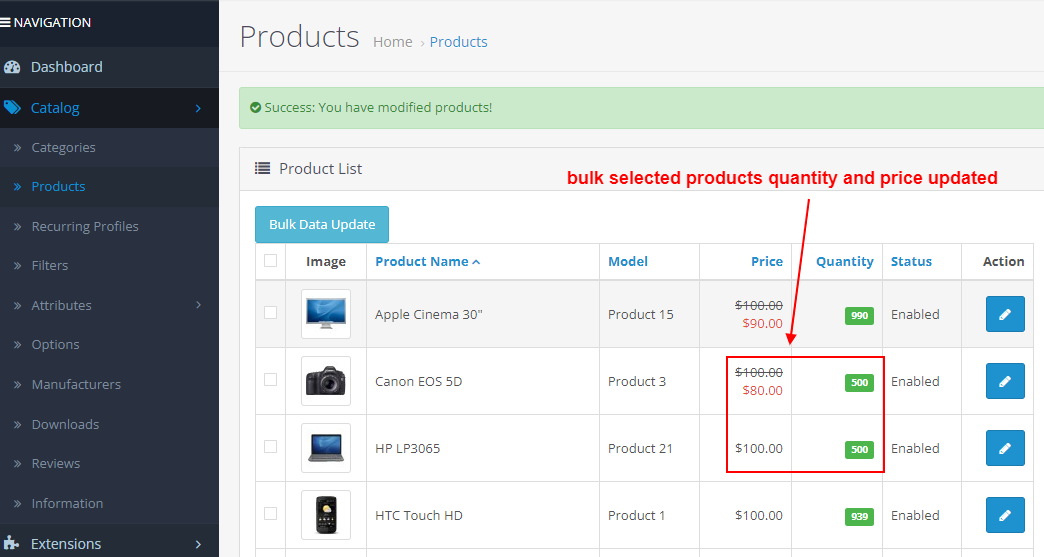This screenshot has height=557, width=1044.
Task: Collapse the Catalog menu chevron
Action: point(198,108)
